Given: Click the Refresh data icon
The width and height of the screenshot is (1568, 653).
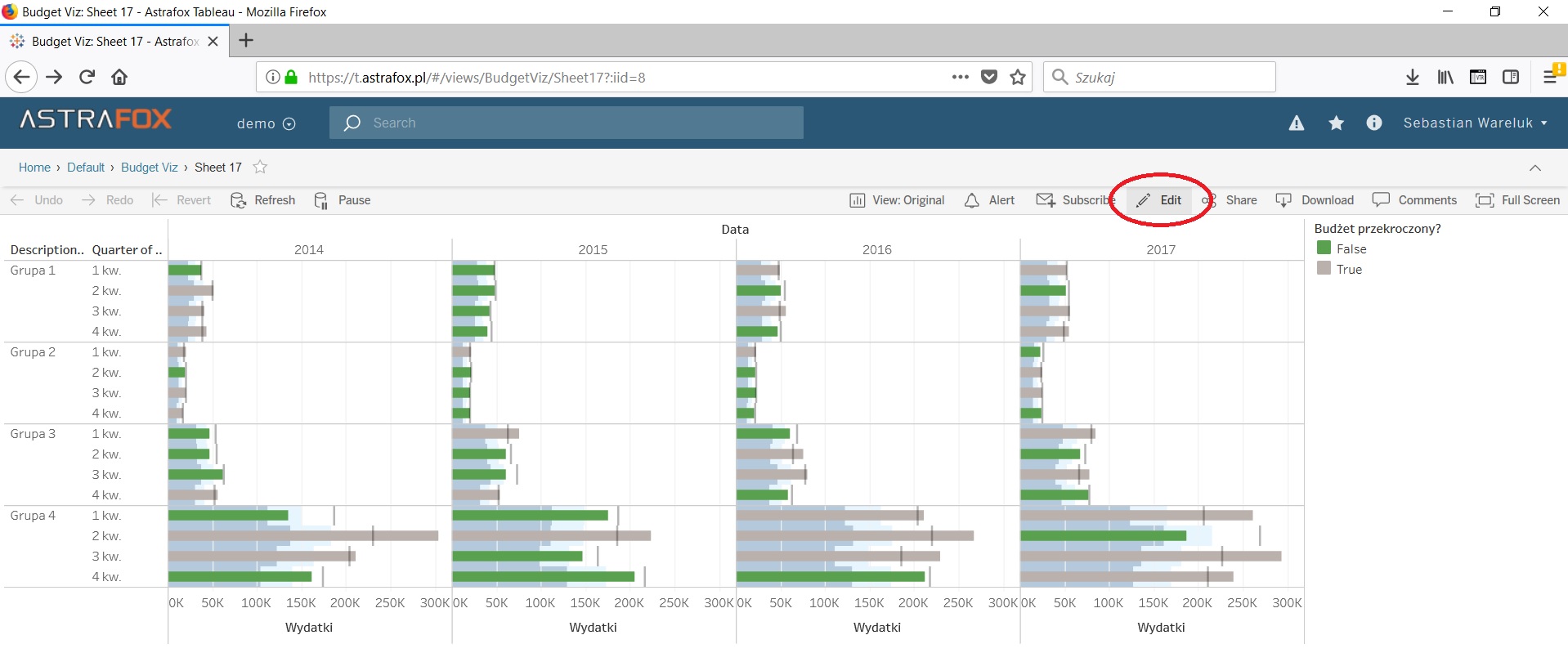Looking at the screenshot, I should 239,200.
